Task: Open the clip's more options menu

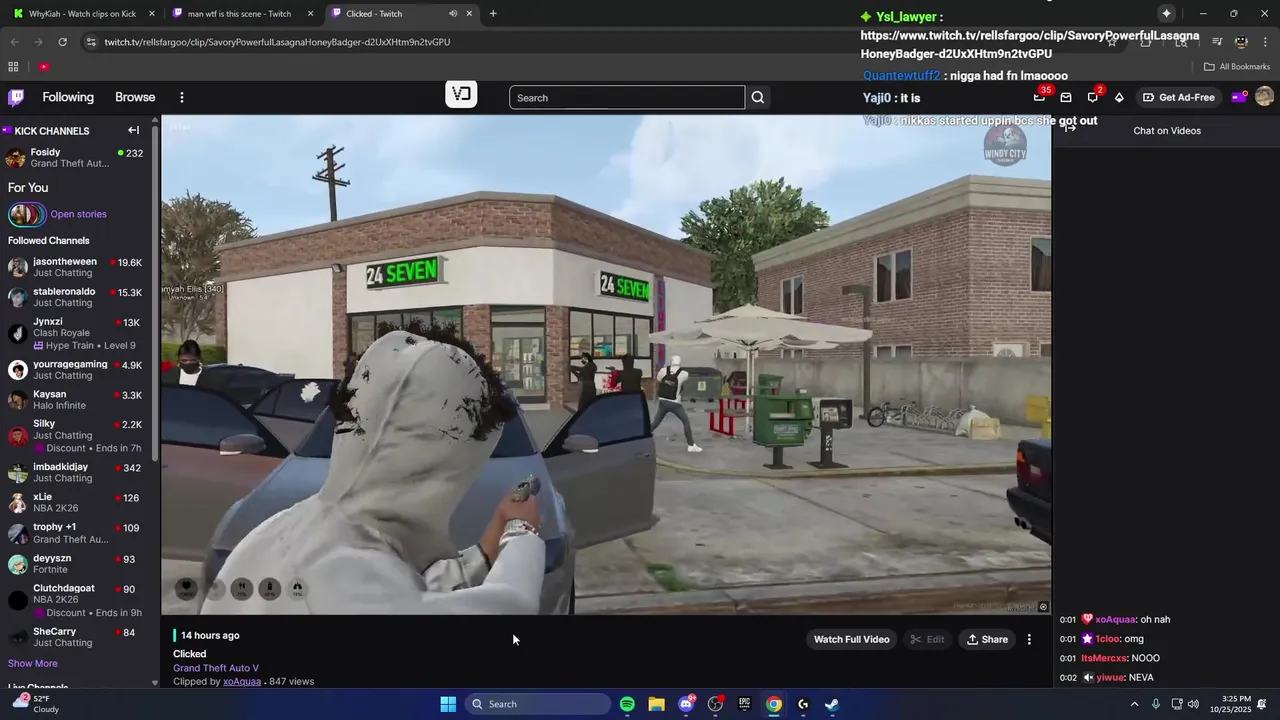Action: tap(1029, 639)
